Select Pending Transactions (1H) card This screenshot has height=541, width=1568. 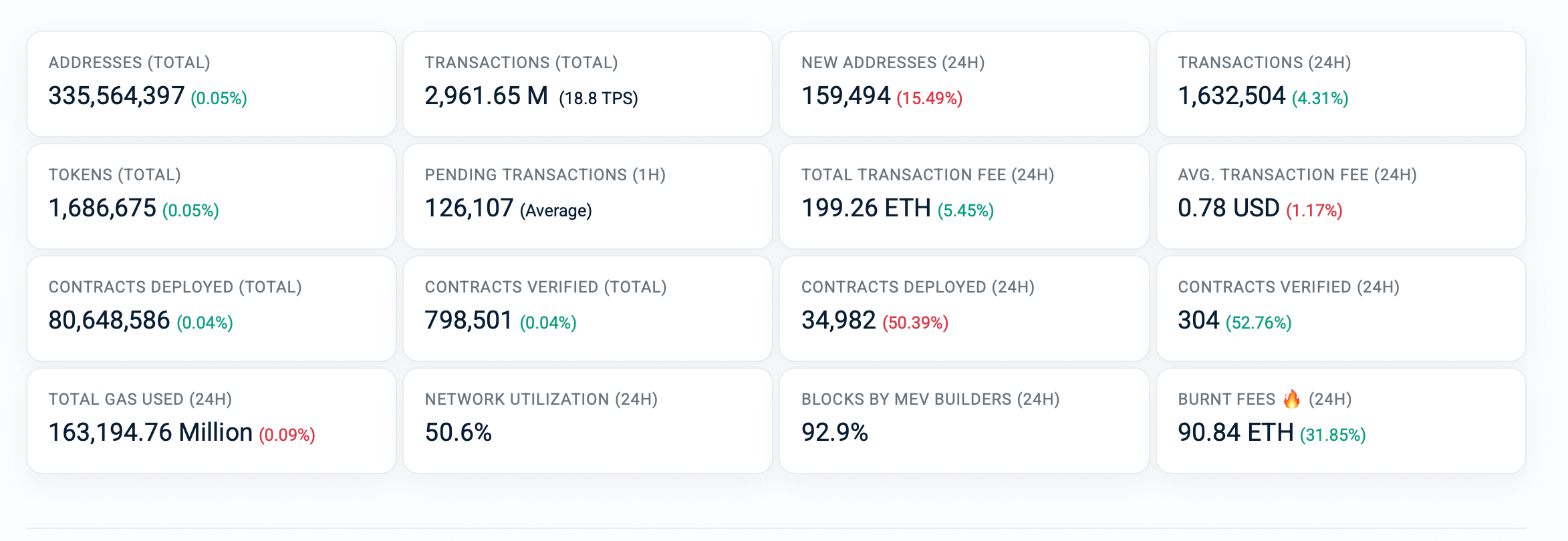point(587,196)
